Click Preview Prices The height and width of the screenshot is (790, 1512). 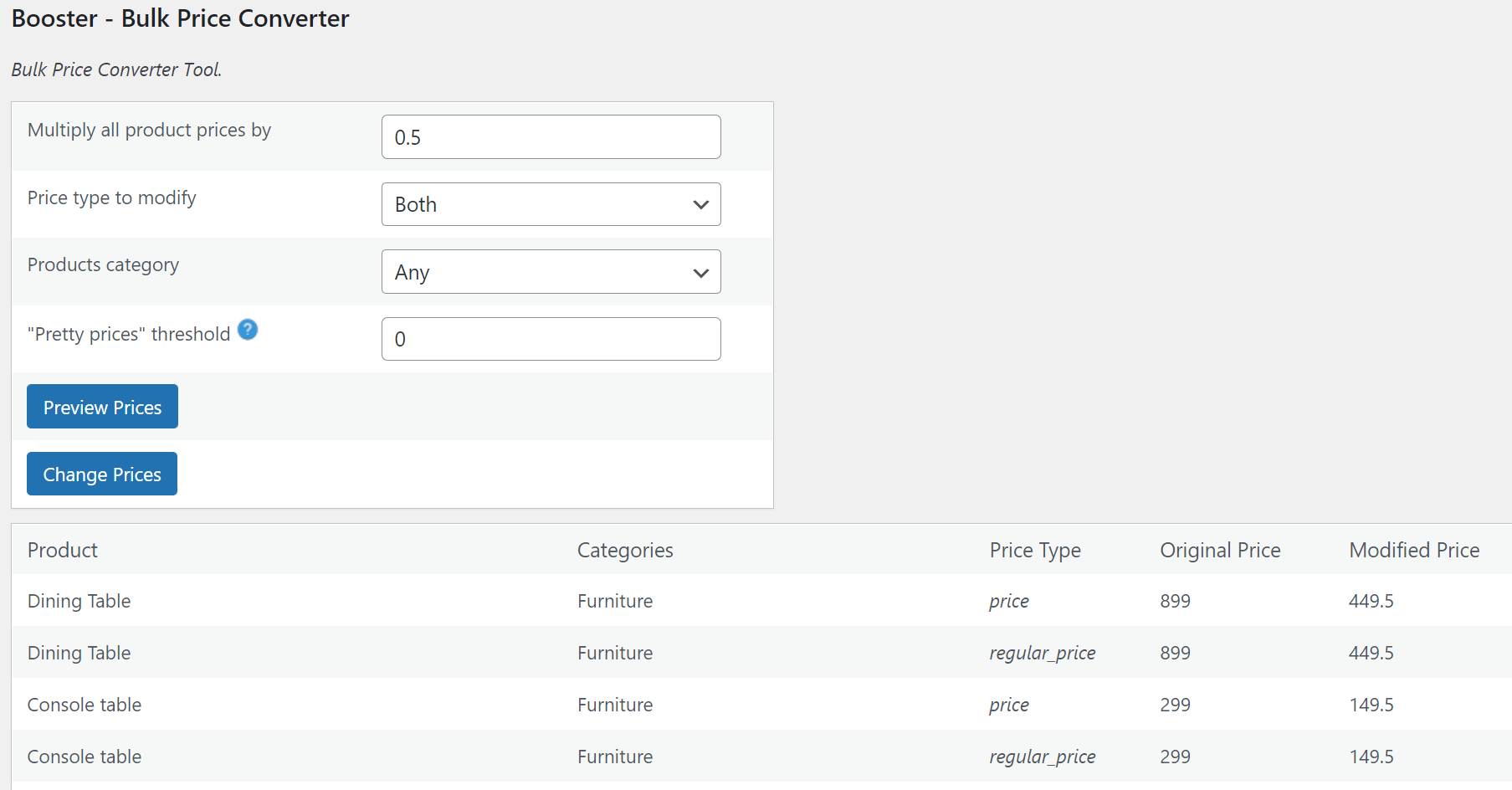pyautogui.click(x=101, y=406)
